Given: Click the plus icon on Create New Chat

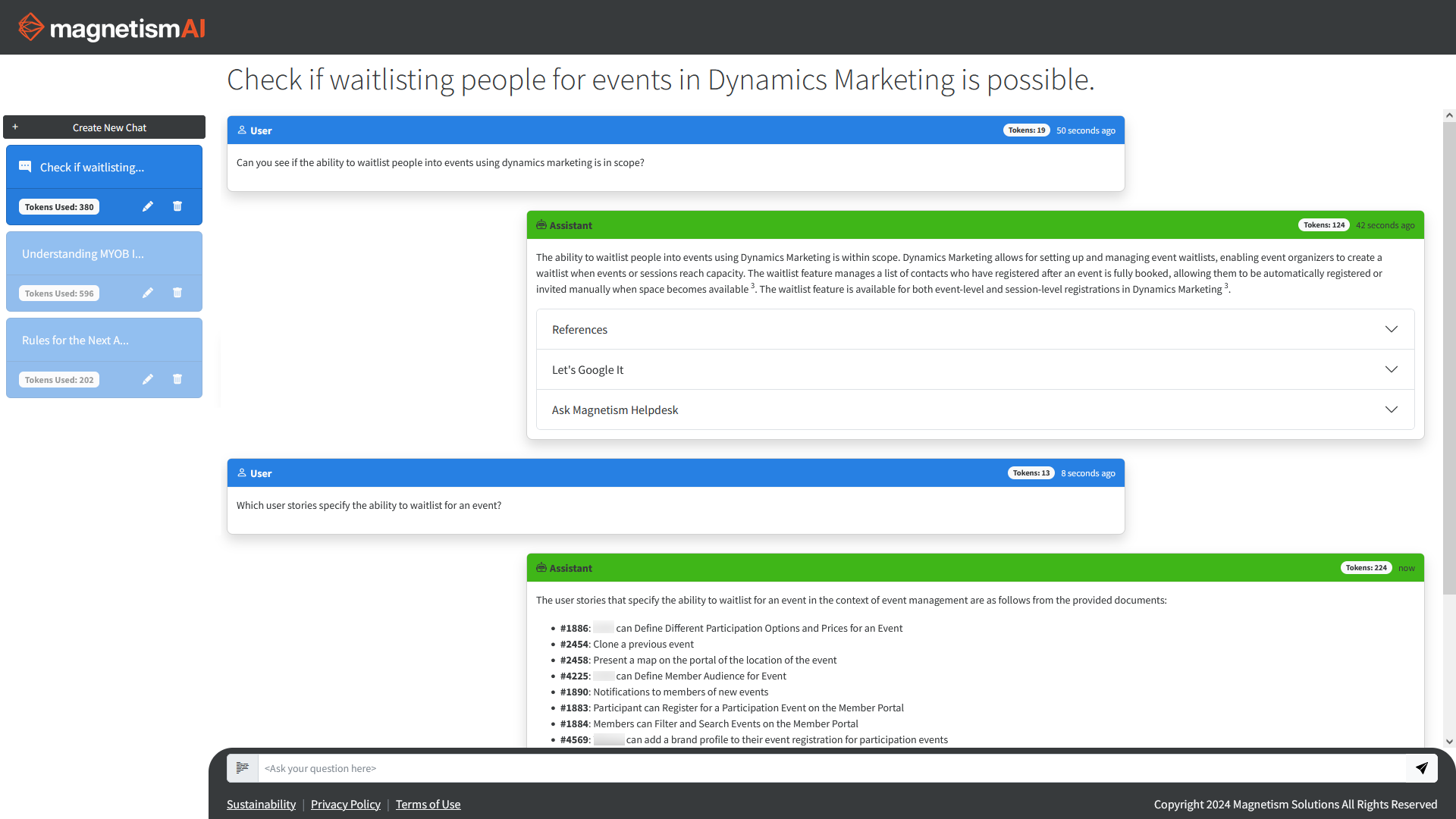Looking at the screenshot, I should 15,127.
